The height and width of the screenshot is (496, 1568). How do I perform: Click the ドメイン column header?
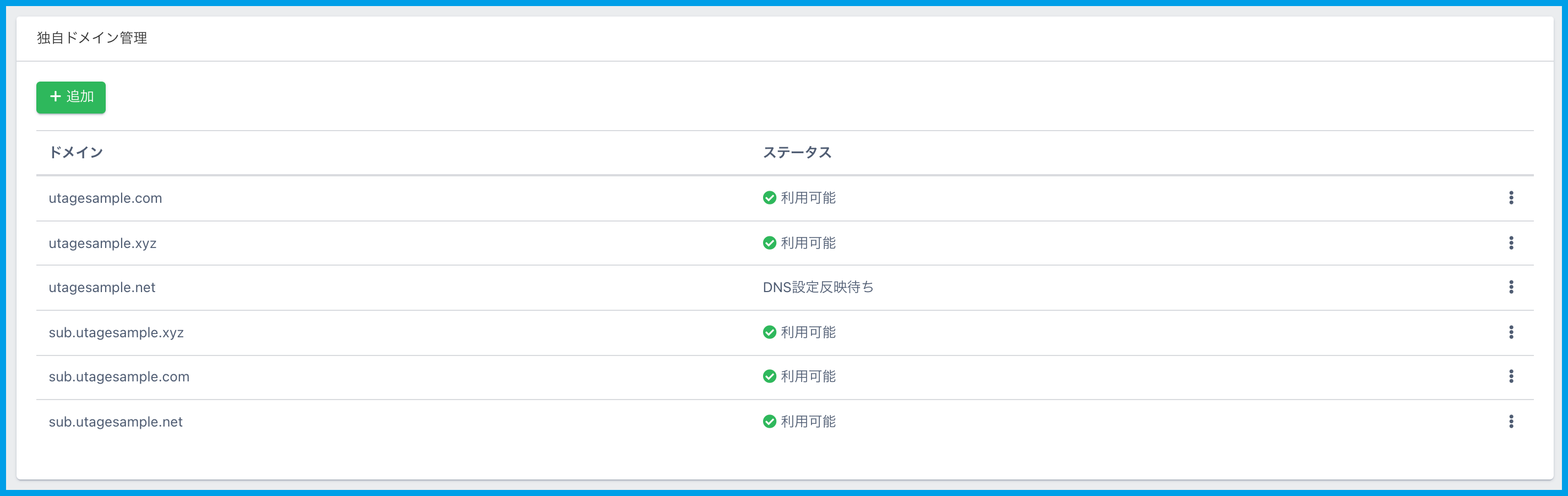(x=75, y=152)
